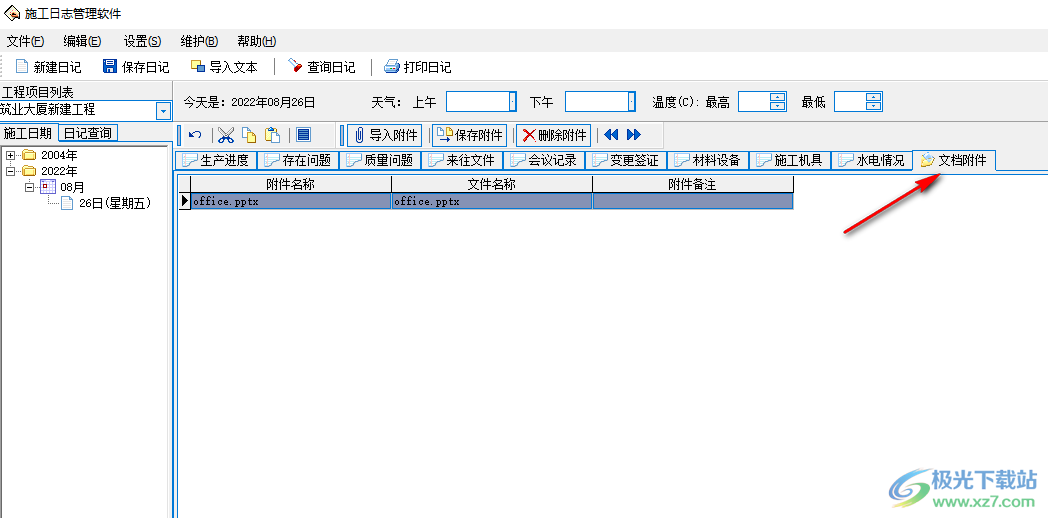The image size is (1048, 518).
Task: Click the paste clipboard icon
Action: click(272, 135)
